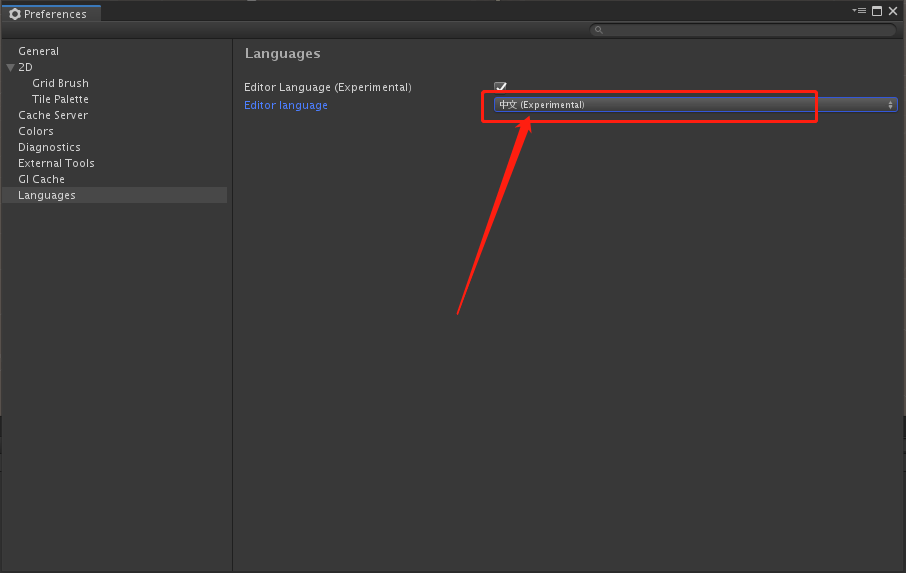The height and width of the screenshot is (573, 906).
Task: Open the Editor language dropdown
Action: point(695,105)
